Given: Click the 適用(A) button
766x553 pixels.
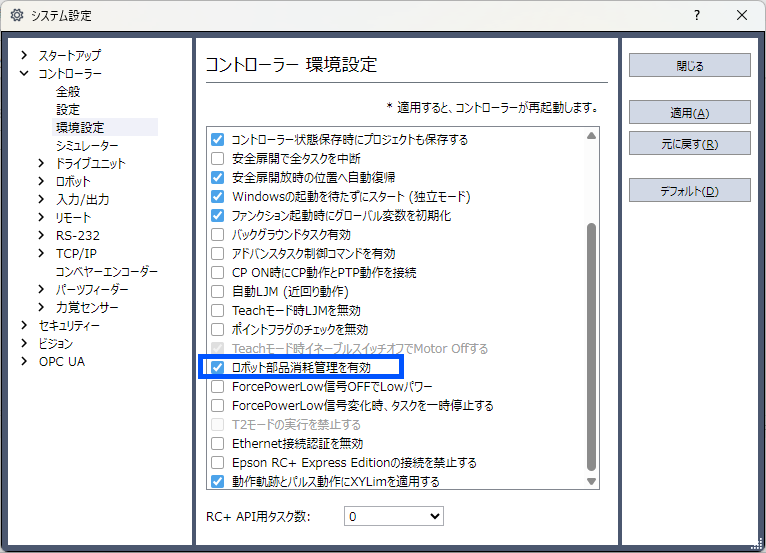Looking at the screenshot, I should pyautogui.click(x=689, y=112).
